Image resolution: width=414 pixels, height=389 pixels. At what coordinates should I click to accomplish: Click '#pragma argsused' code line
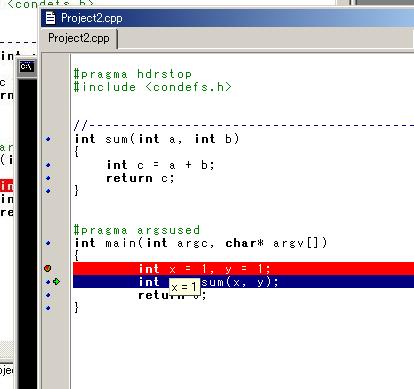(137, 230)
